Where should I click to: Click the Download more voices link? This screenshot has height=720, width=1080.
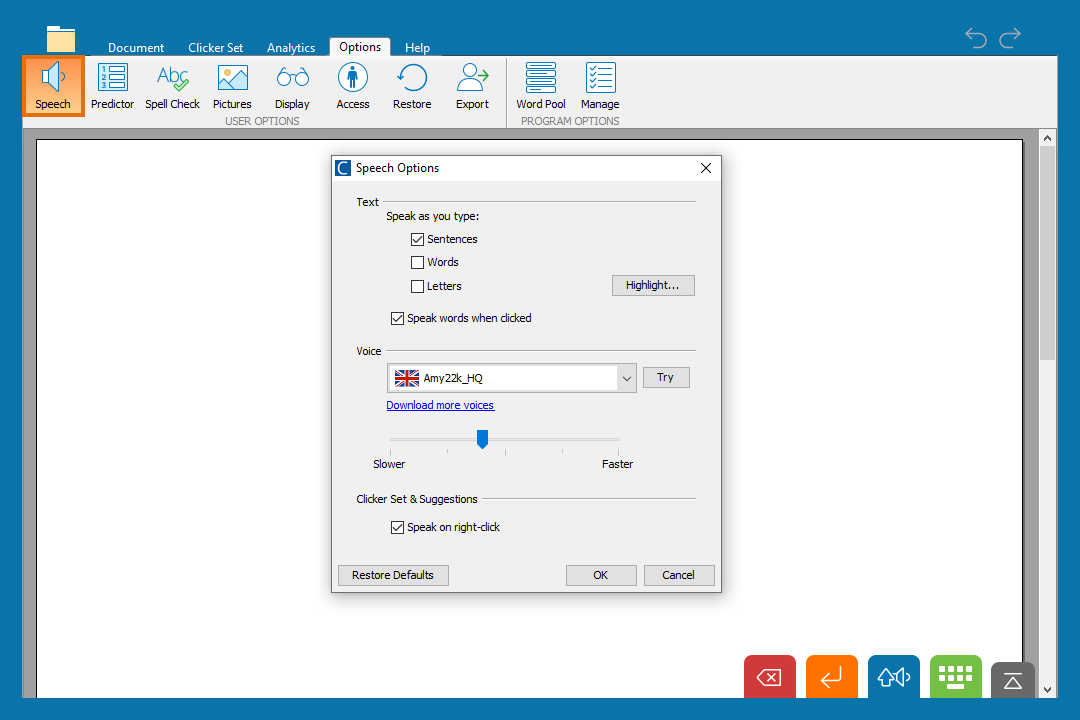coord(440,405)
